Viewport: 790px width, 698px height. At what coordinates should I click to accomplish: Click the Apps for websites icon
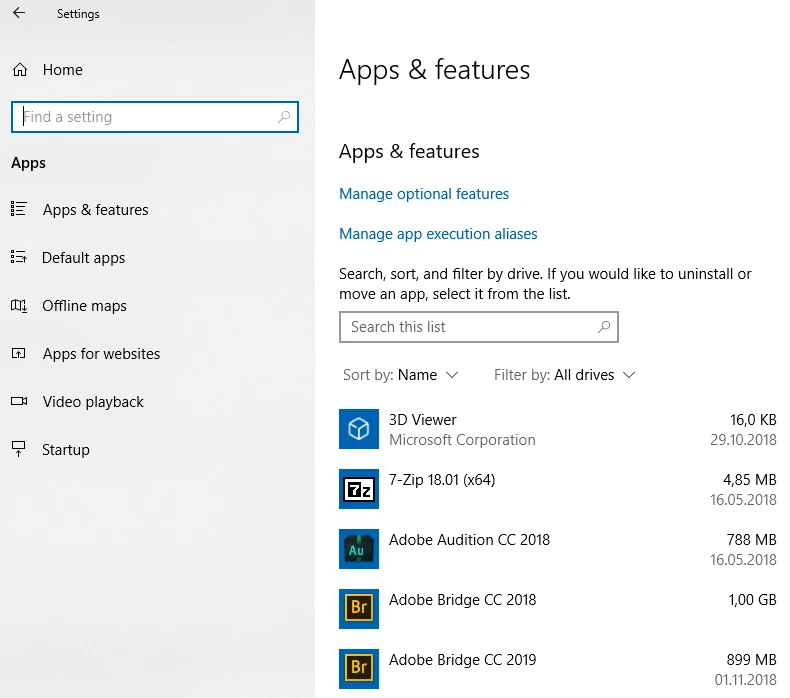(x=19, y=353)
